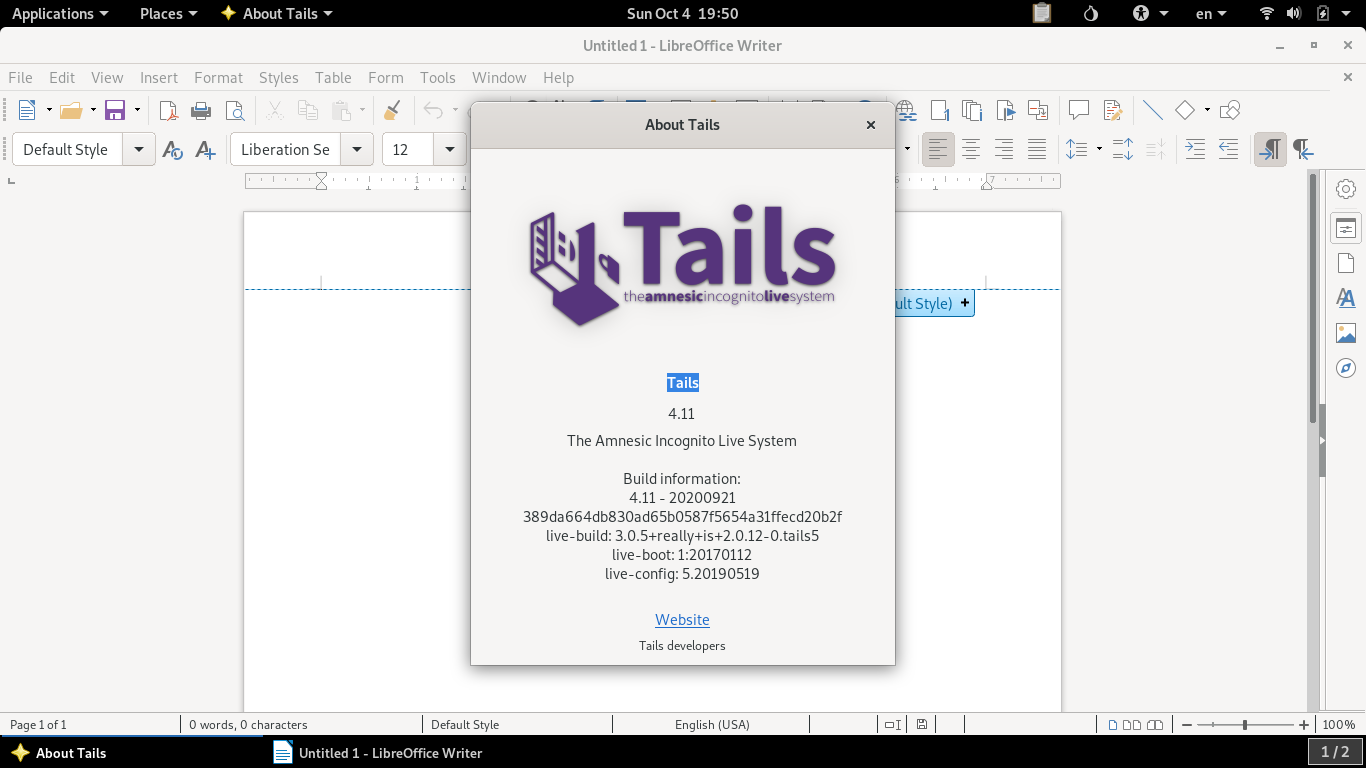Open the Applications menu in top bar

tap(60, 13)
